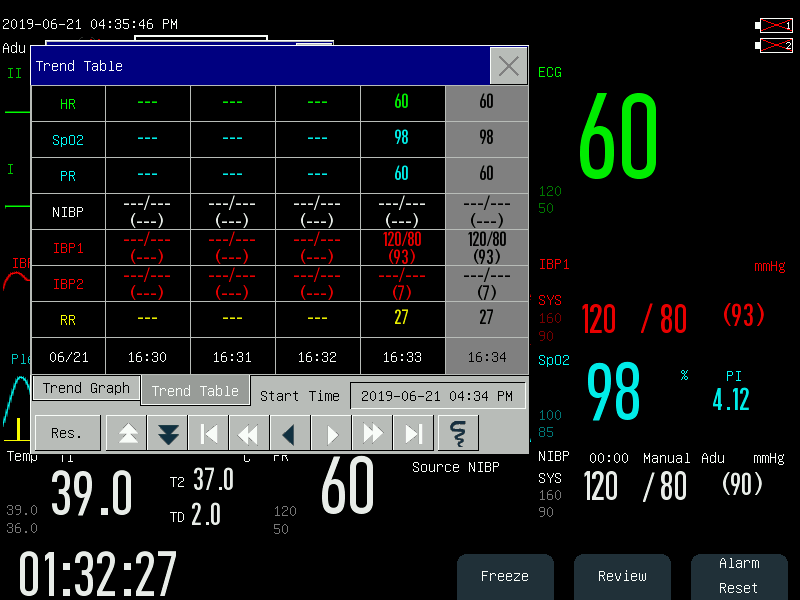The height and width of the screenshot is (600, 800).
Task: Switch to the Trend Graph tab
Action: [86, 388]
